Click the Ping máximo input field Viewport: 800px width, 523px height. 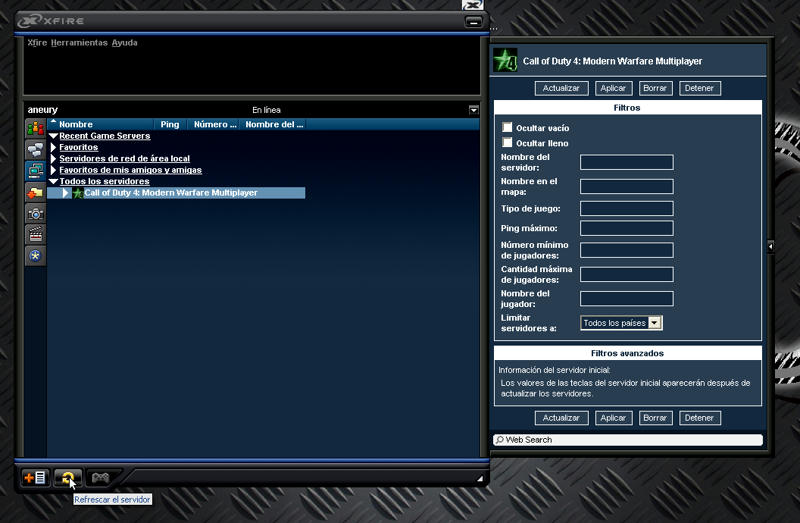pos(627,228)
